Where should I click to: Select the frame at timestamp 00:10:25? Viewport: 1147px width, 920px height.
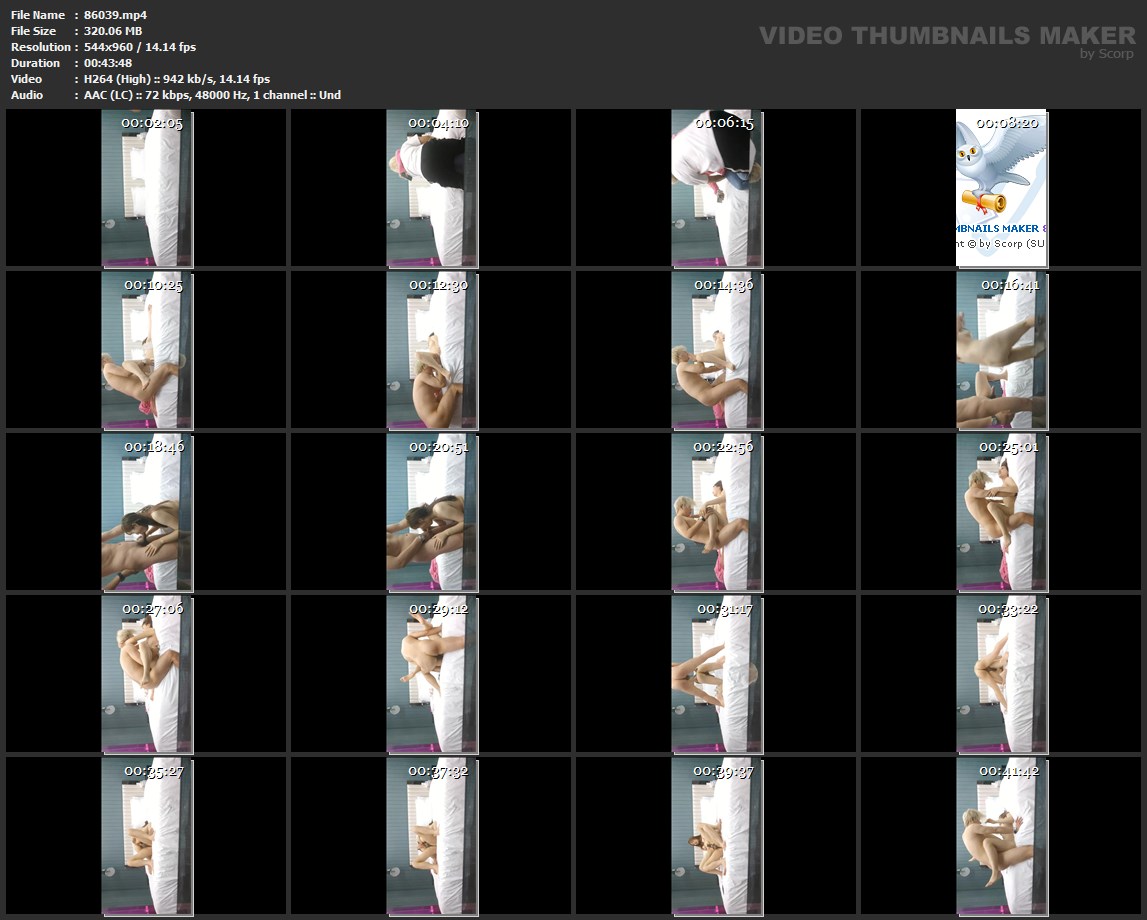(x=147, y=350)
